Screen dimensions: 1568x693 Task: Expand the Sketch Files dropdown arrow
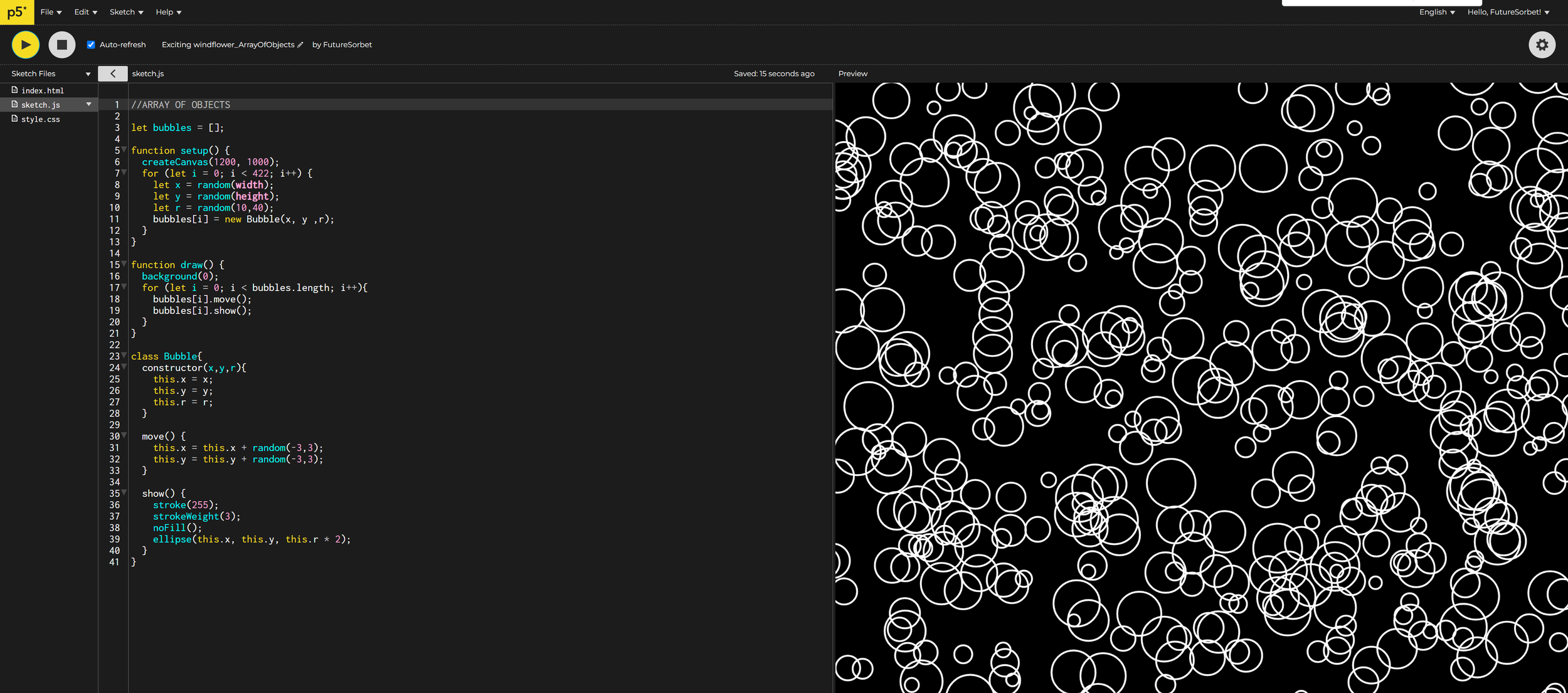click(x=88, y=74)
